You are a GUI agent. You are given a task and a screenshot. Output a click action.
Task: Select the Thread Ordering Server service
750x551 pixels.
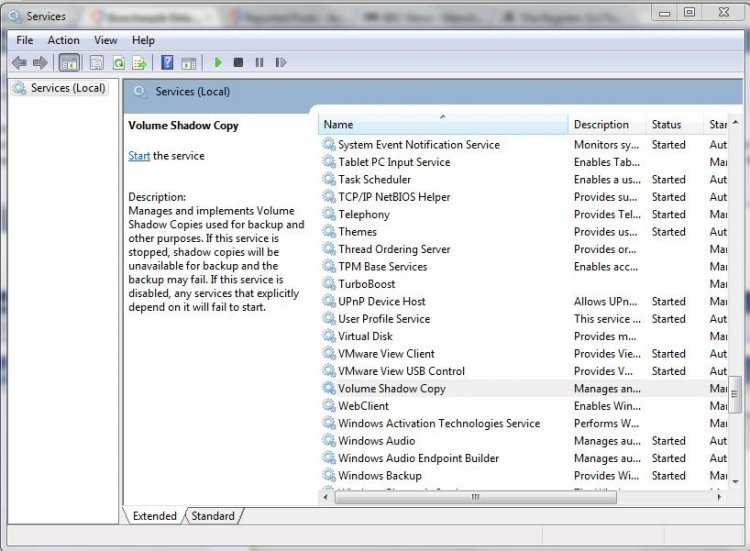click(524, 249)
